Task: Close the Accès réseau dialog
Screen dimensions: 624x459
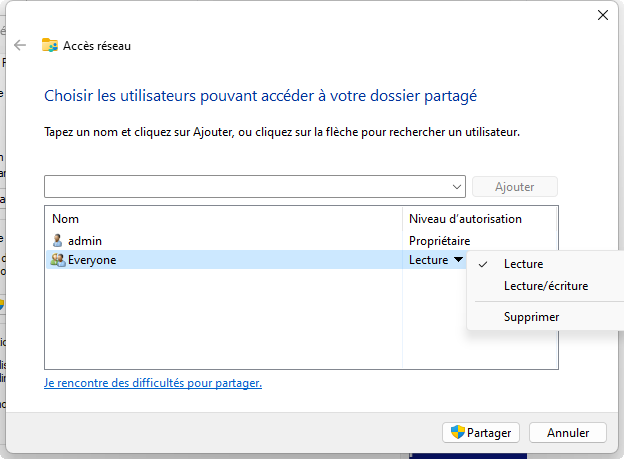Action: coord(602,15)
